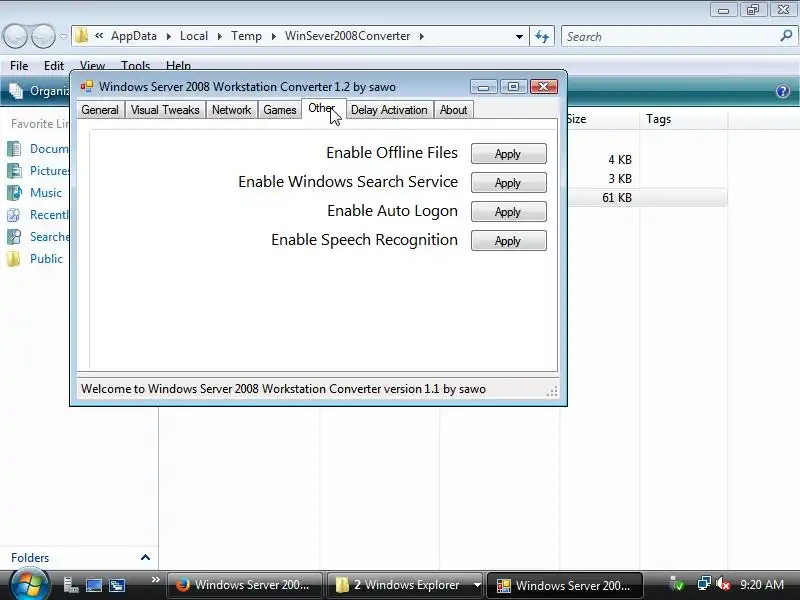This screenshot has width=800, height=600.
Task: Click Local in the address path
Action: (194, 36)
